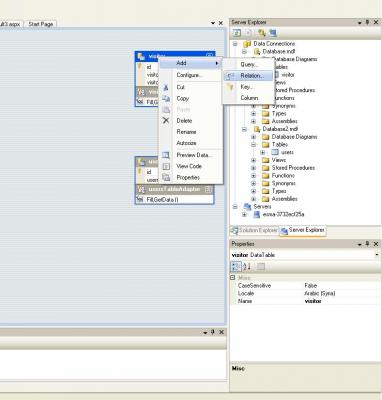Click the Database2.mdf database icon
This screenshot has width=382, height=400.
(x=257, y=129)
